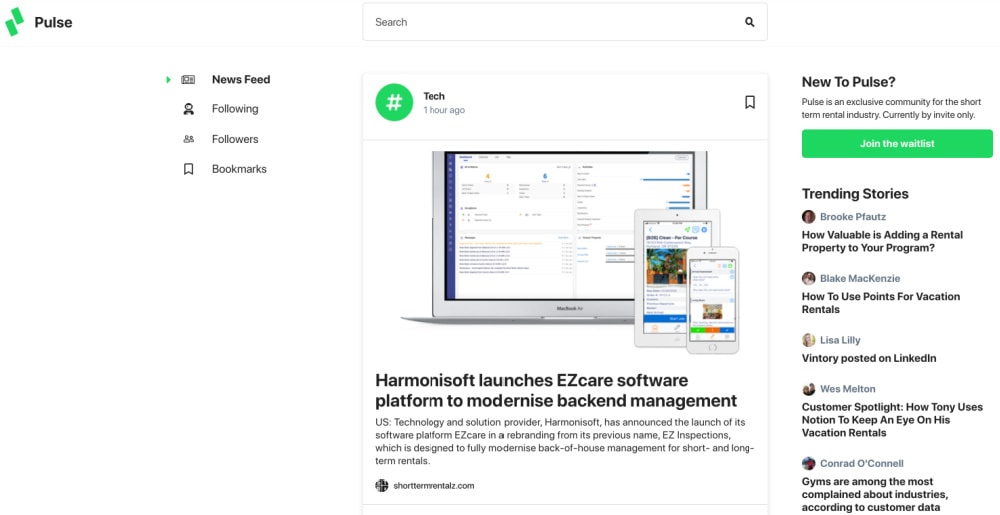Image resolution: width=1000 pixels, height=515 pixels.
Task: Open 'How Valuable is Adding a Rental Property' story
Action: pyautogui.click(x=882, y=241)
